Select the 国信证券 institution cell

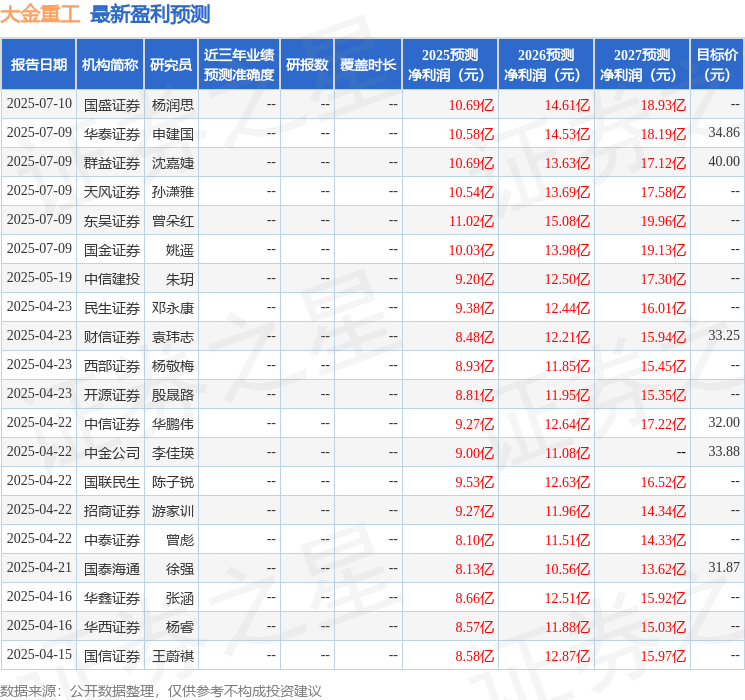click(112, 656)
